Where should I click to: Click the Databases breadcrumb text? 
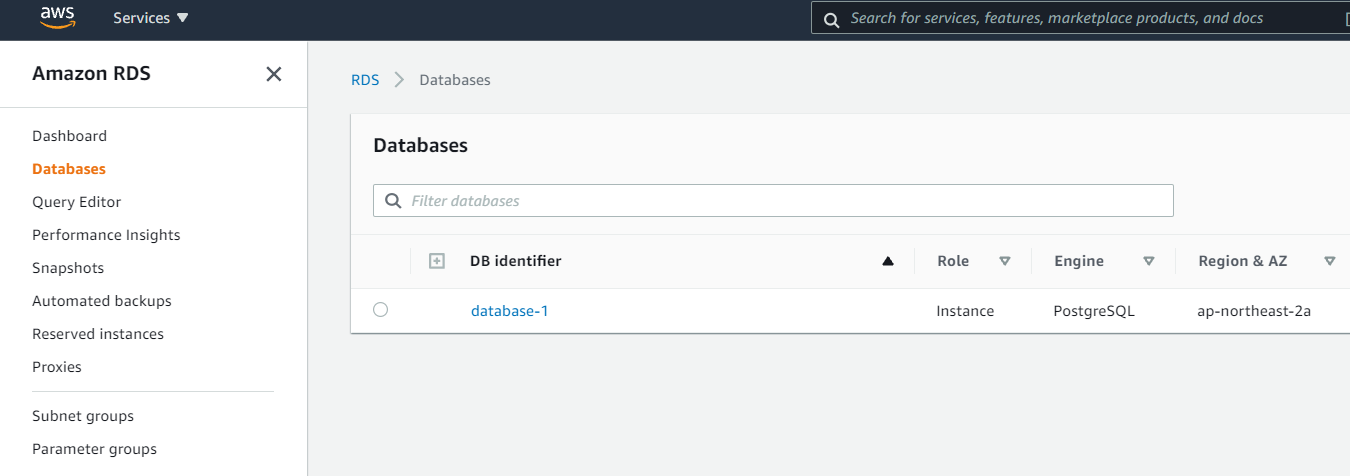tap(455, 80)
